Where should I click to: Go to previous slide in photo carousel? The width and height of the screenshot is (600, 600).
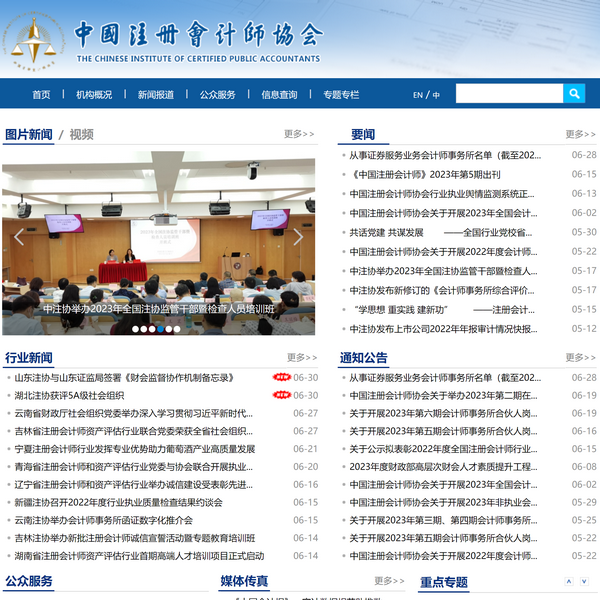click(20, 237)
